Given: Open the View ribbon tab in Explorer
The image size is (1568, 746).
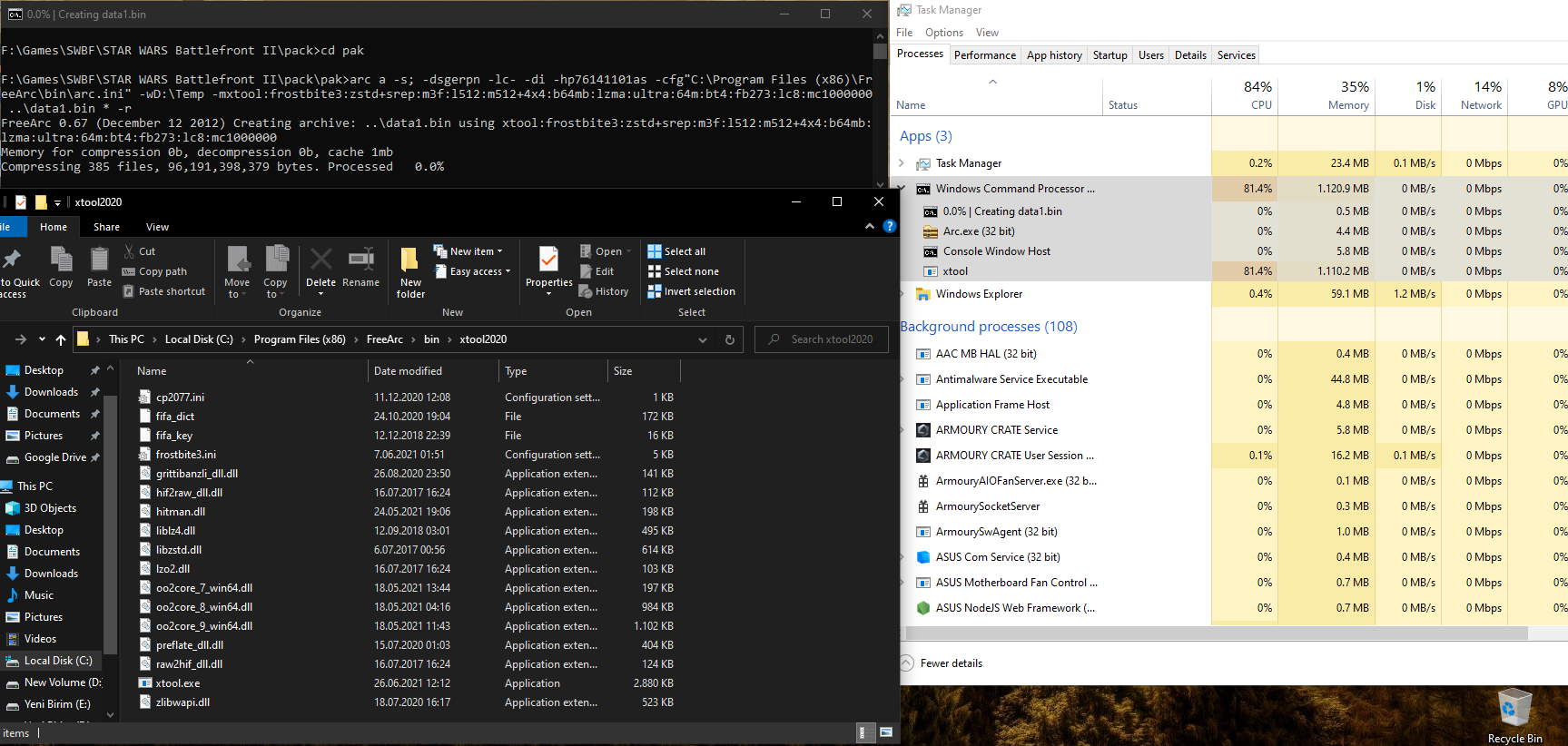Looking at the screenshot, I should 157,227.
